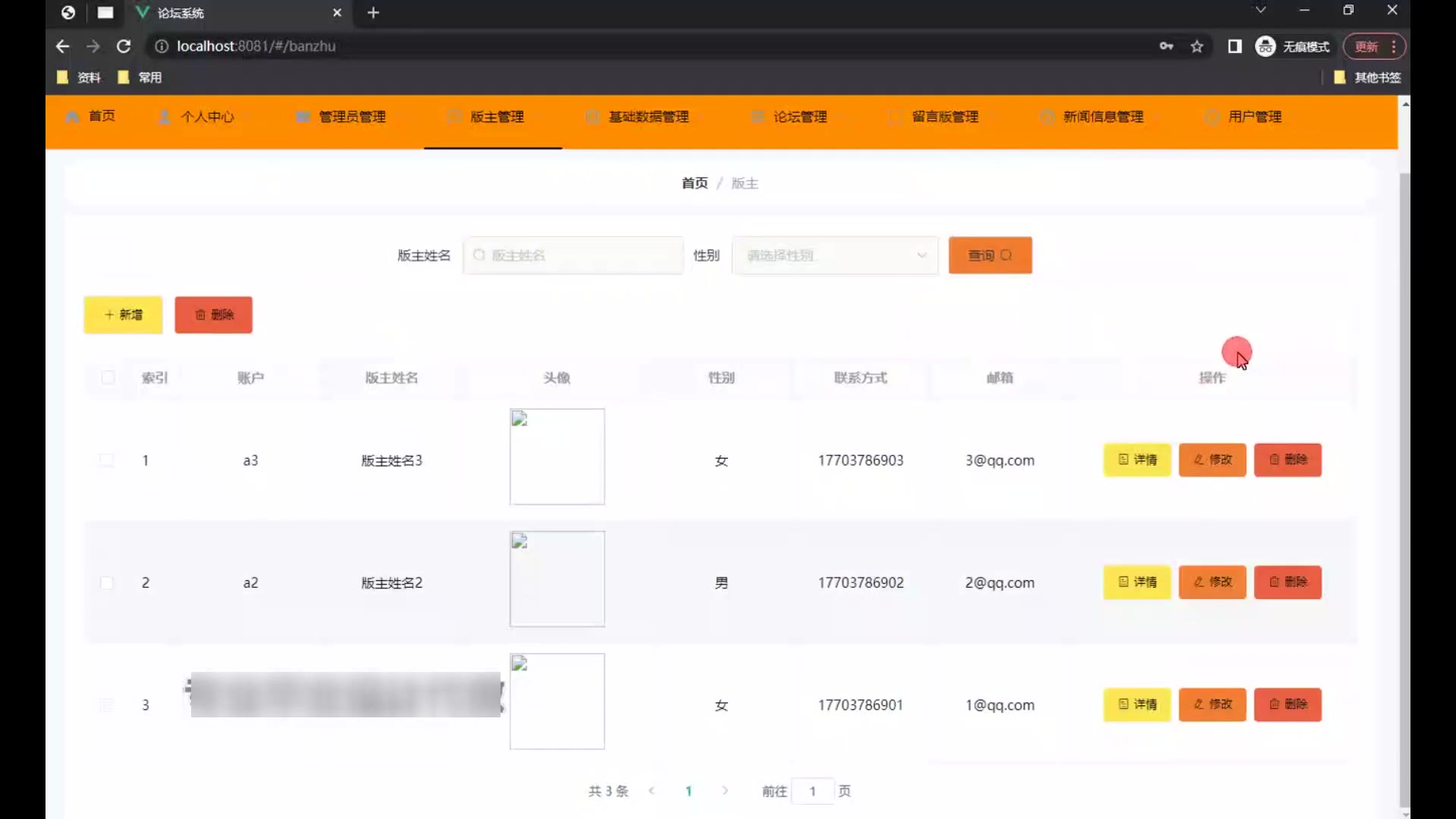The height and width of the screenshot is (819, 1456).
Task: Toggle the select-all checkbox in the table header
Action: coord(108,378)
